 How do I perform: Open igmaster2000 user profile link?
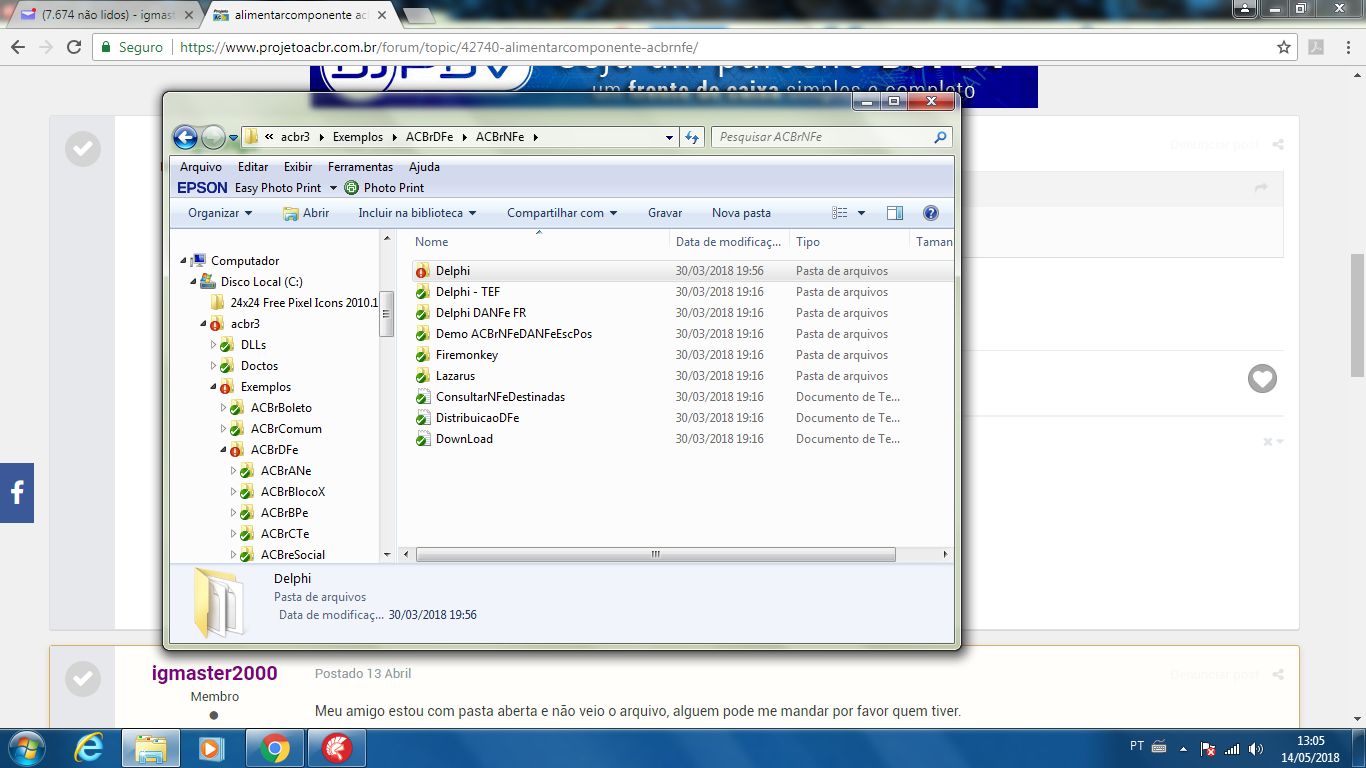point(214,674)
